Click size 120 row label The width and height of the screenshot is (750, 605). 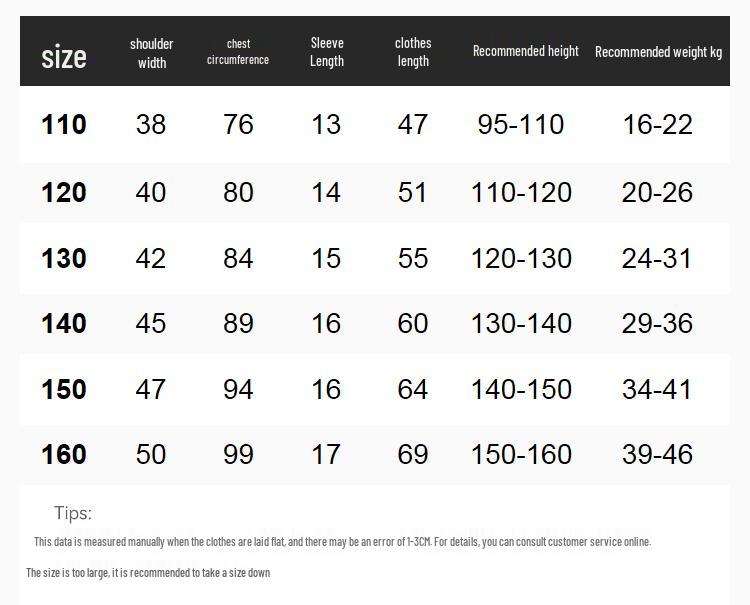click(x=64, y=192)
